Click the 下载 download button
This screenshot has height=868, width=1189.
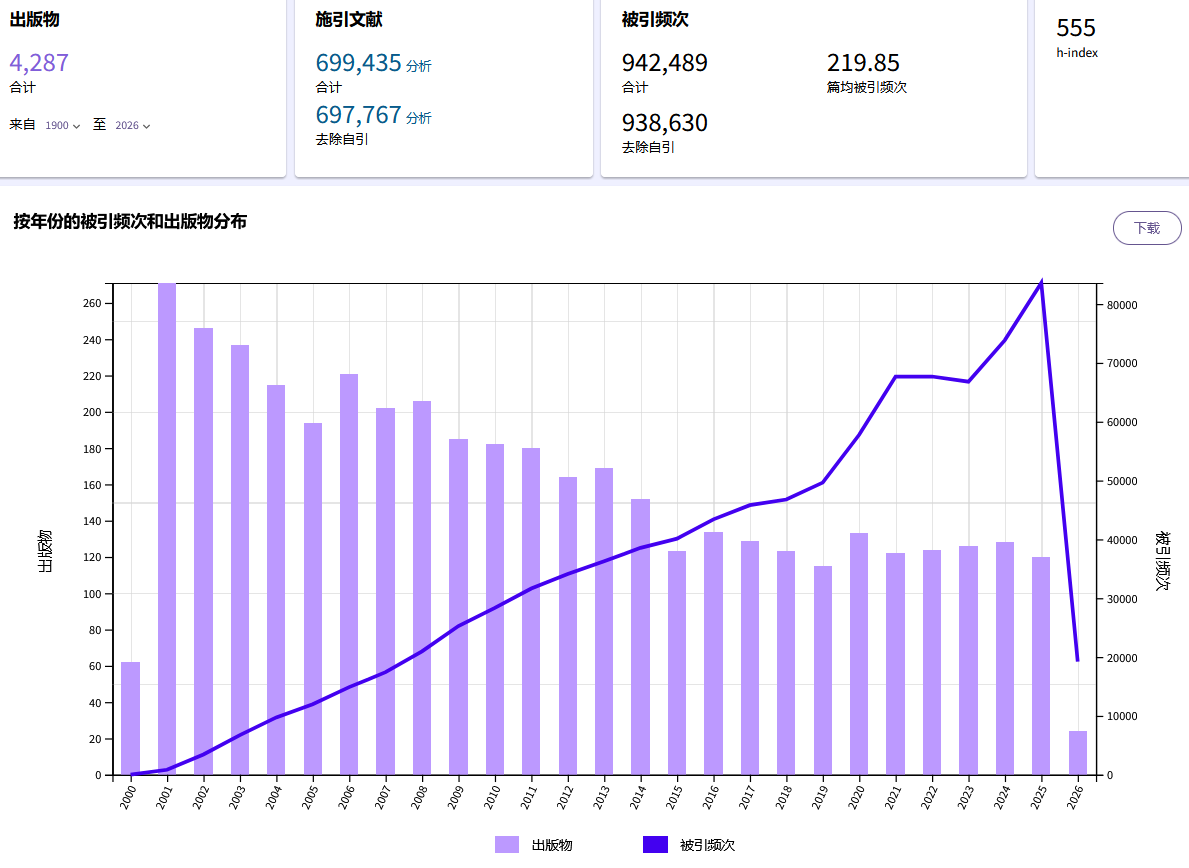[x=1146, y=228]
